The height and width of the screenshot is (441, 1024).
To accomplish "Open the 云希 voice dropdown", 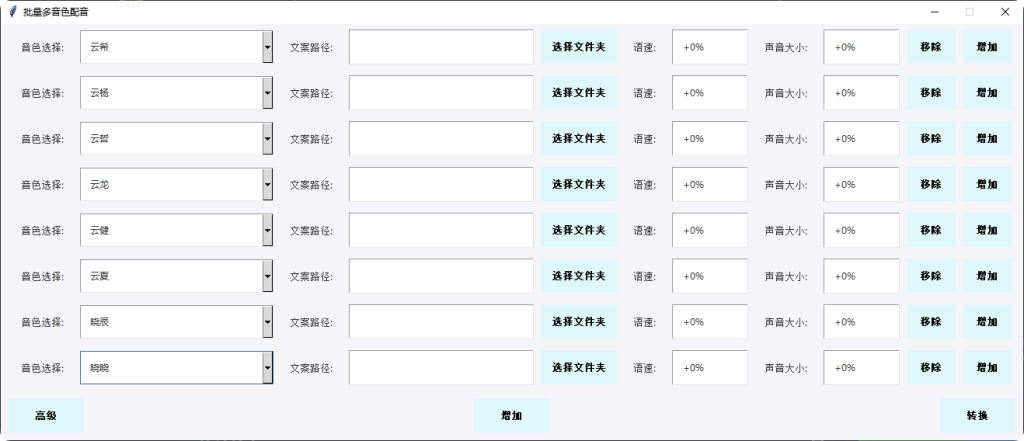I will click(267, 47).
